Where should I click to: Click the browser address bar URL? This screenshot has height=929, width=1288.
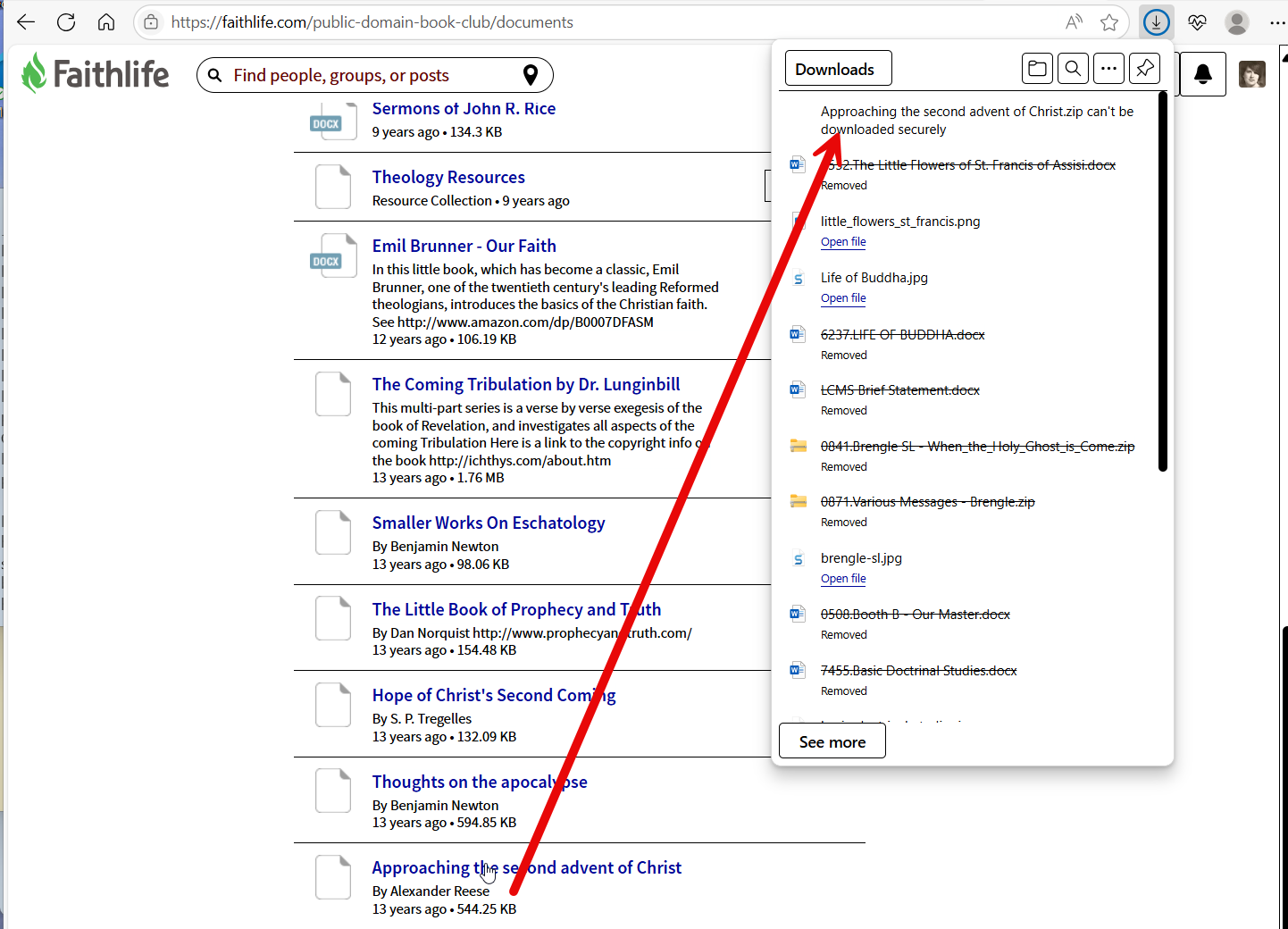pos(372,22)
